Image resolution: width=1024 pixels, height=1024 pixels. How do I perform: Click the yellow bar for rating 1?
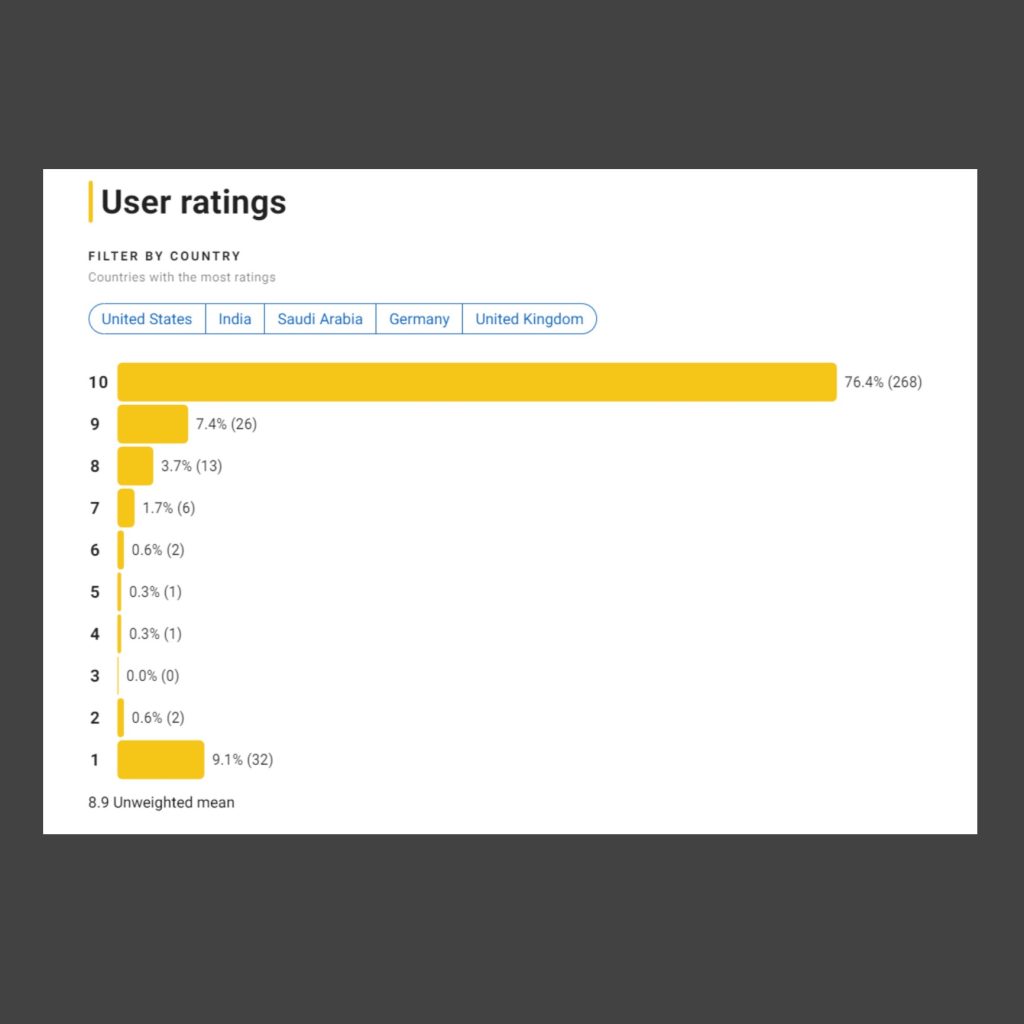[x=160, y=760]
